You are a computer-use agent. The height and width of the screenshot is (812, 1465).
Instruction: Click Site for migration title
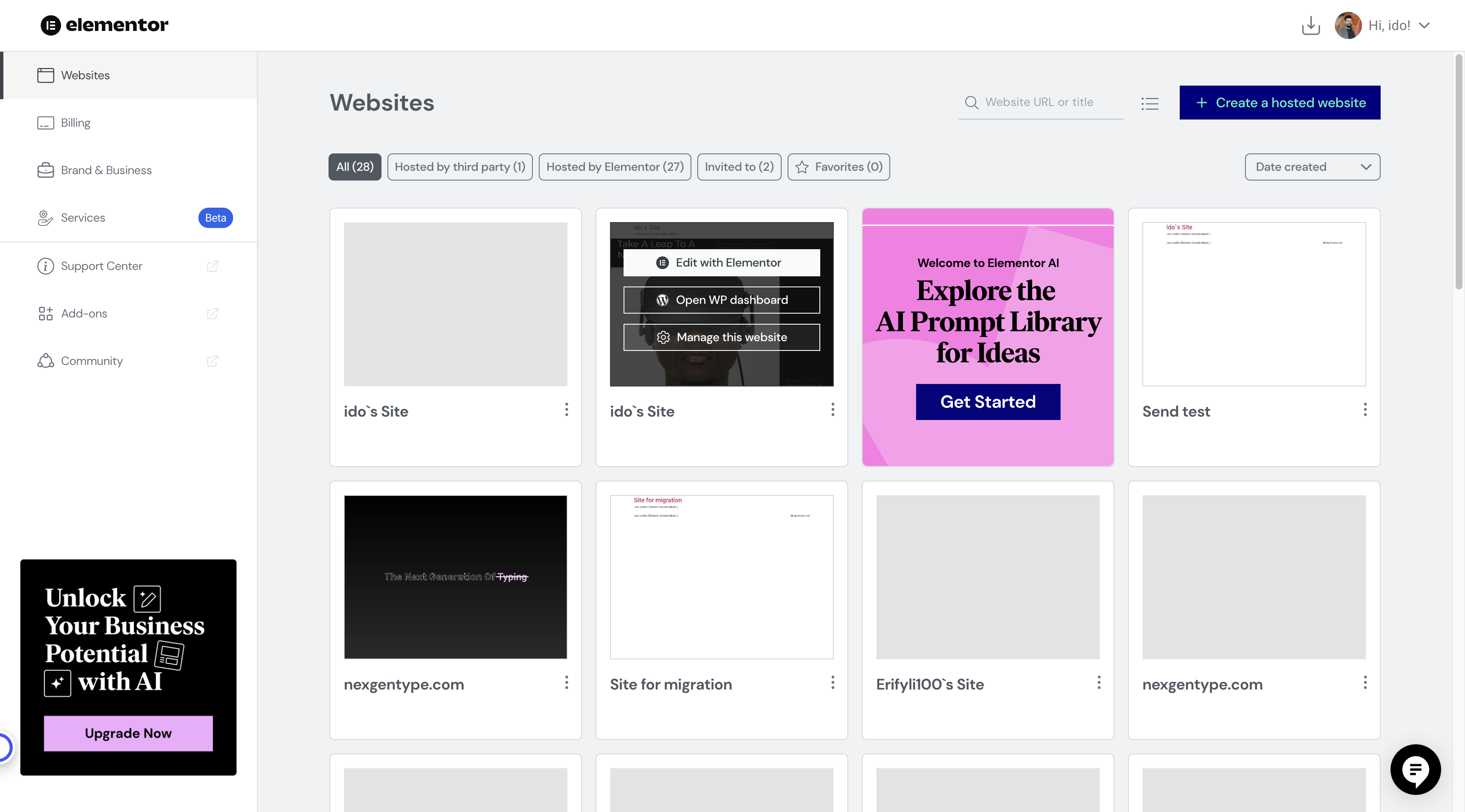671,684
